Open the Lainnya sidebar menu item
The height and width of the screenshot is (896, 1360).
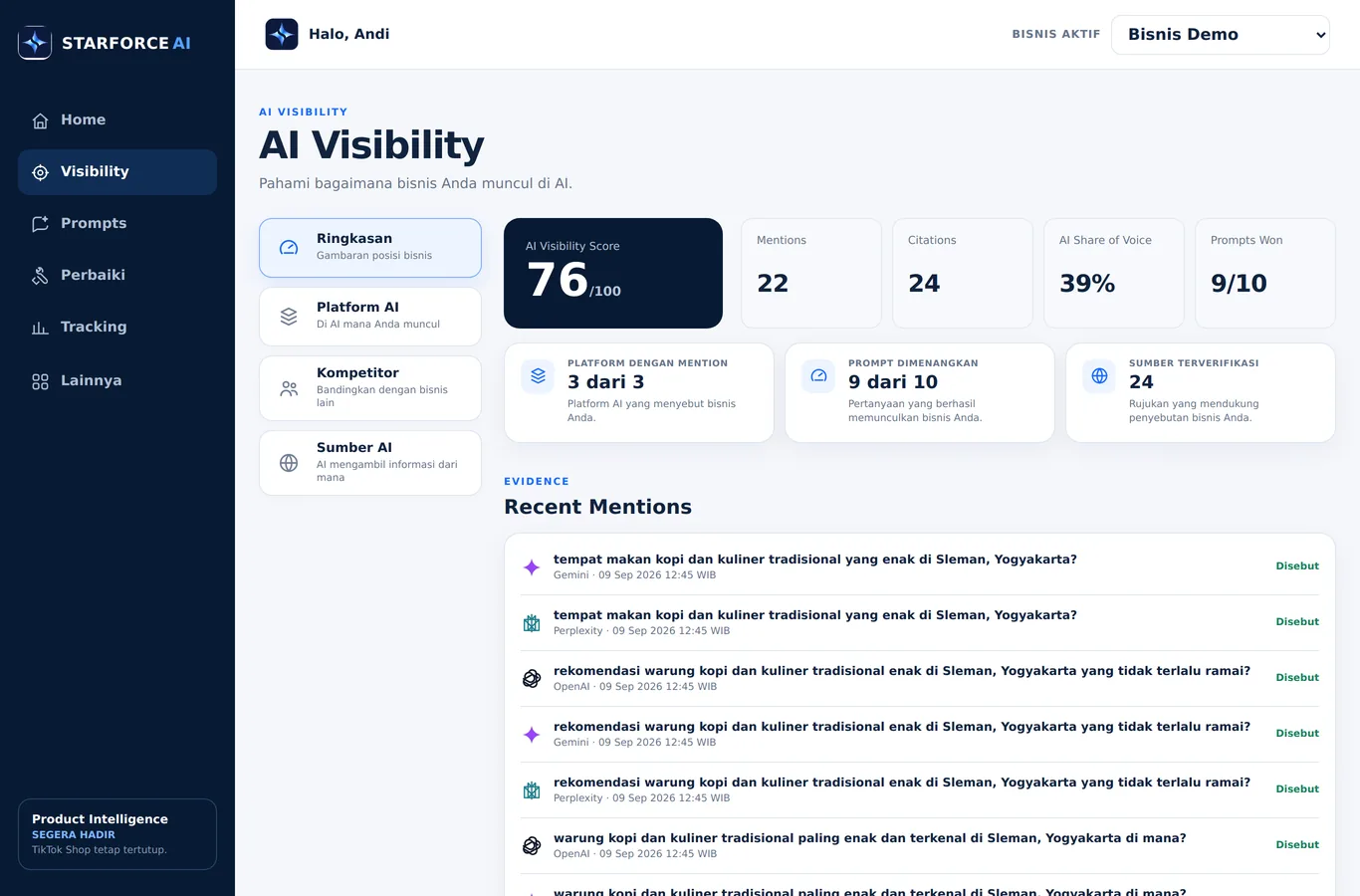pyautogui.click(x=117, y=381)
